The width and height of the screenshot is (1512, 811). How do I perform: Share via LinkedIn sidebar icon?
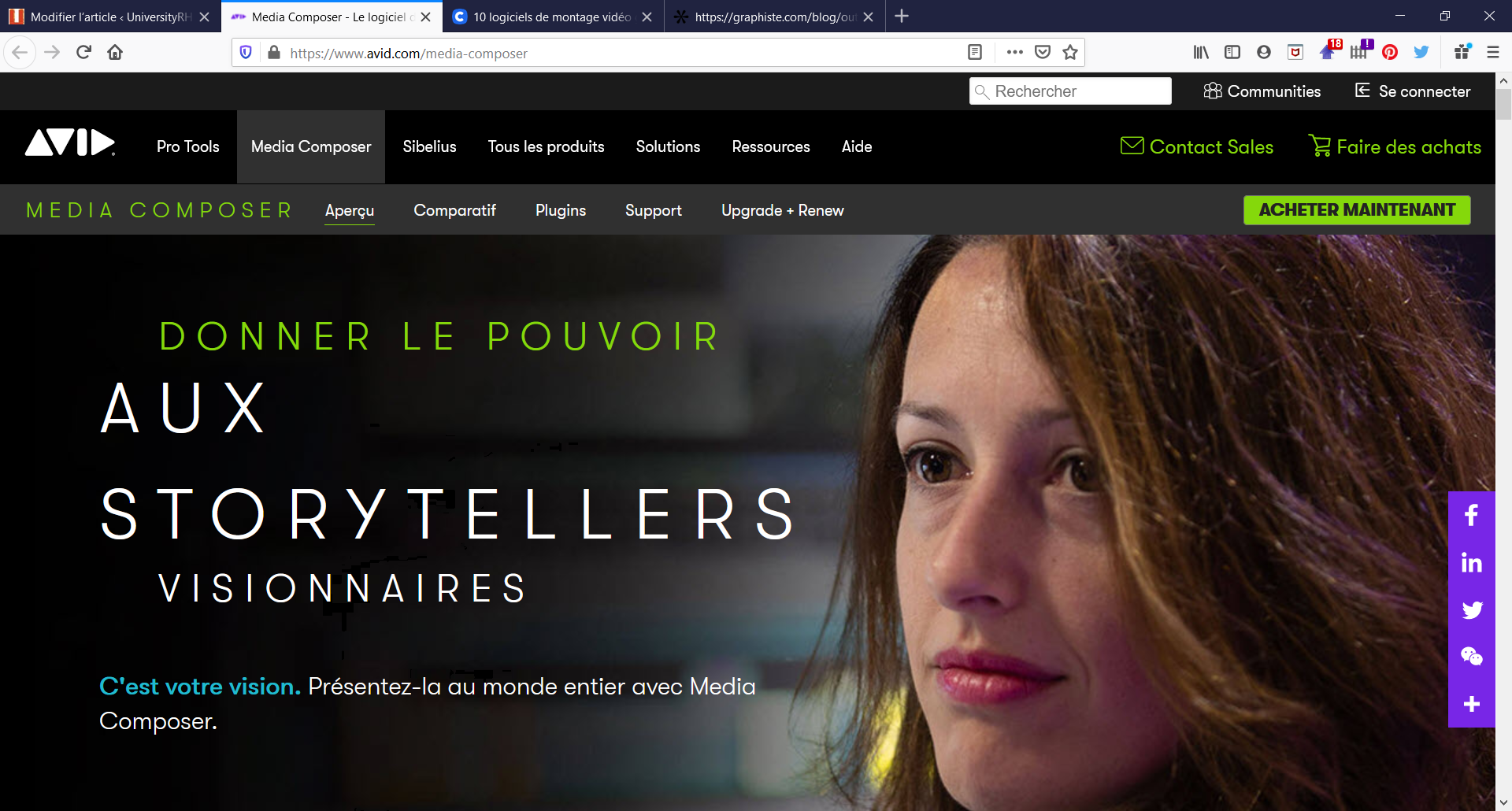pyautogui.click(x=1471, y=563)
